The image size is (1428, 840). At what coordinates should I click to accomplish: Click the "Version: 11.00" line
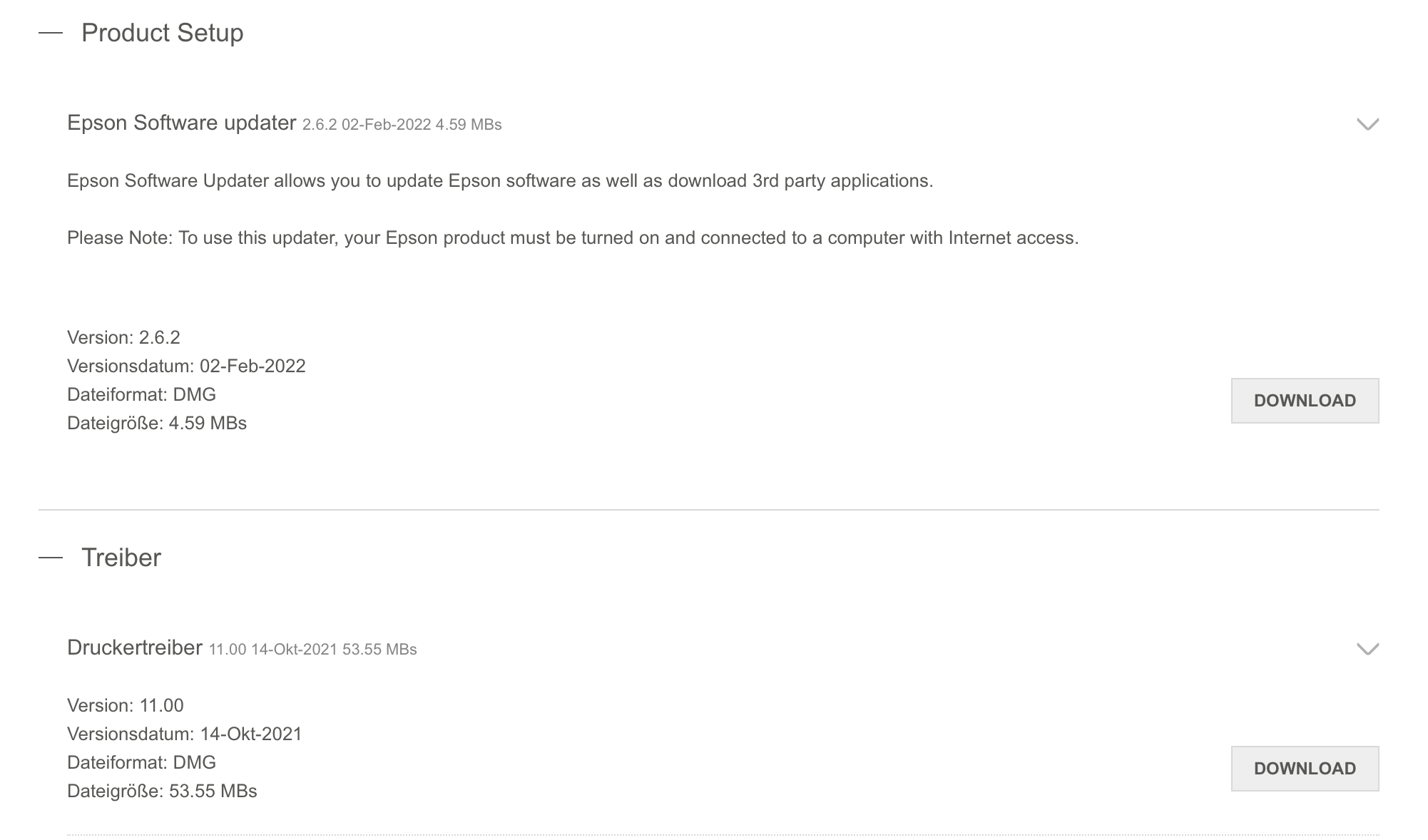(x=126, y=705)
